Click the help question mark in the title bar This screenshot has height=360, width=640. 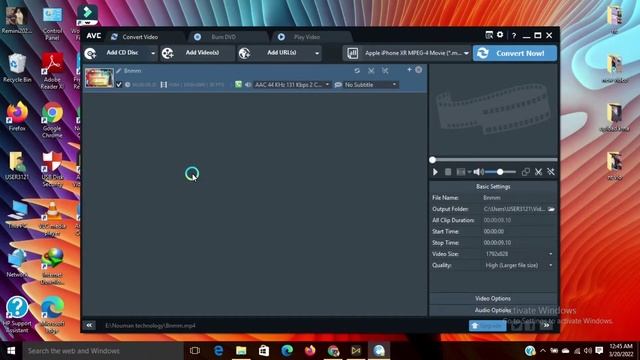[x=514, y=36]
